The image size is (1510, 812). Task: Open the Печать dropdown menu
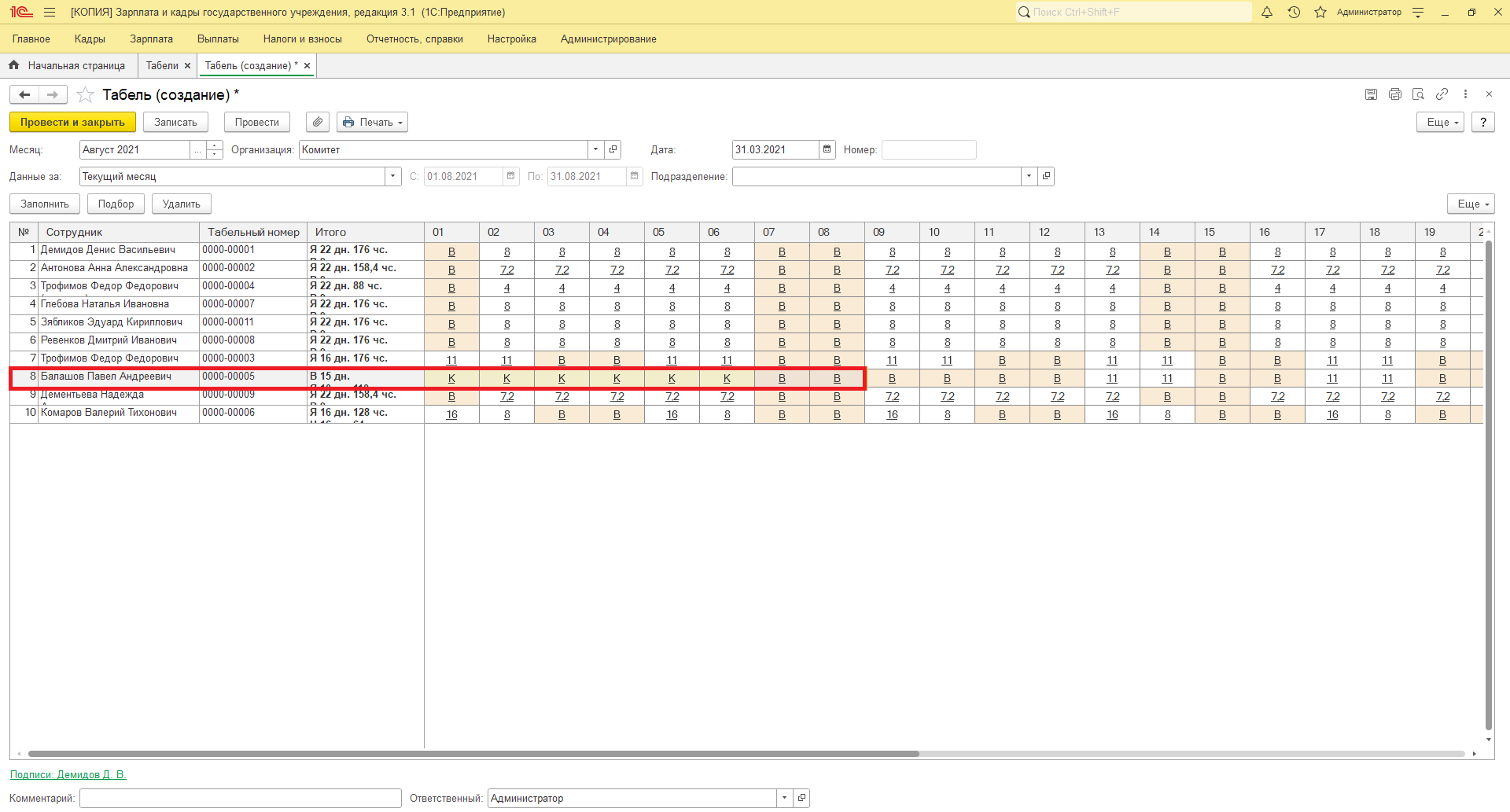click(373, 123)
